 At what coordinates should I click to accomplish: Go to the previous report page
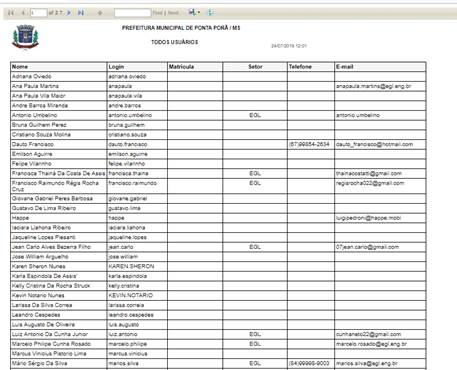pos(23,13)
